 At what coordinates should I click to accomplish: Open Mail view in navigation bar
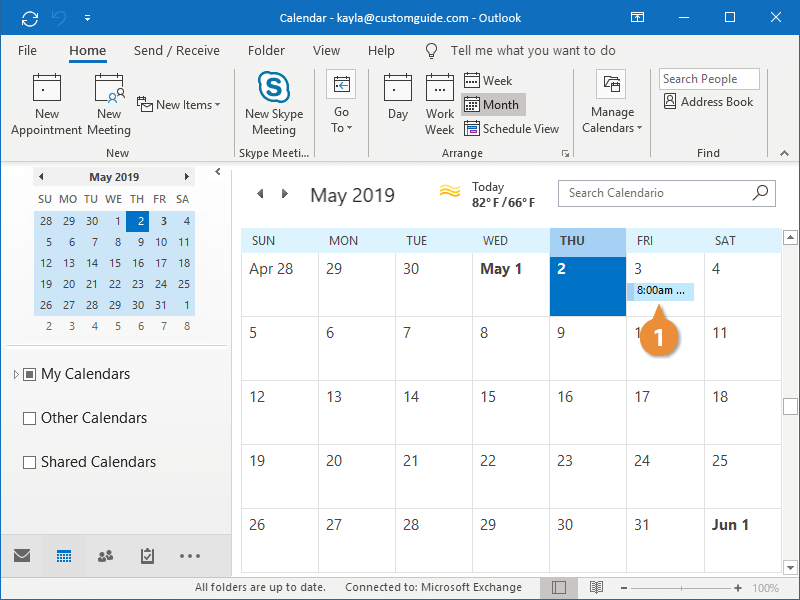tap(21, 557)
